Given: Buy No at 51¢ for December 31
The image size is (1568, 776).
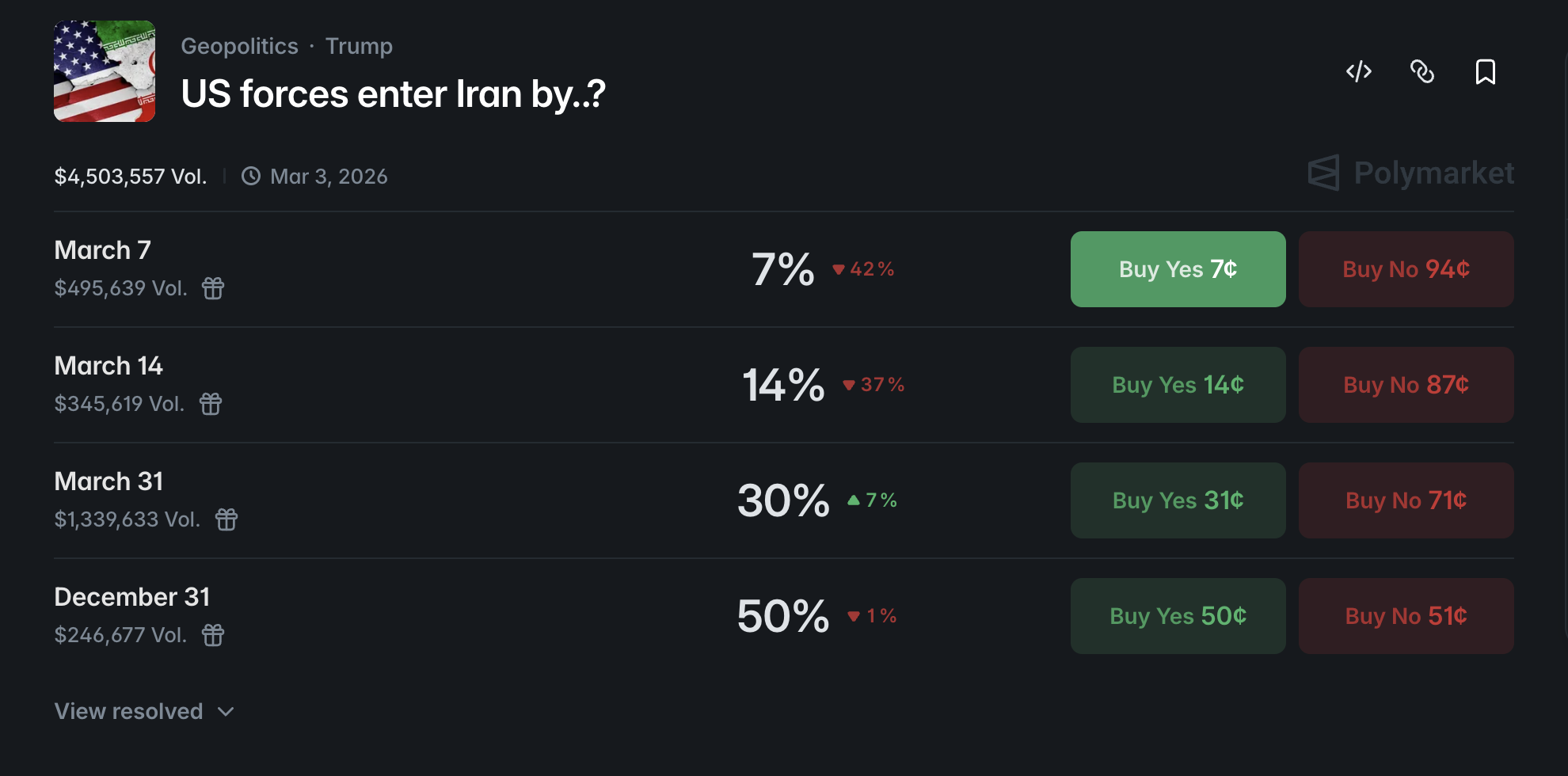Looking at the screenshot, I should tap(1406, 616).
